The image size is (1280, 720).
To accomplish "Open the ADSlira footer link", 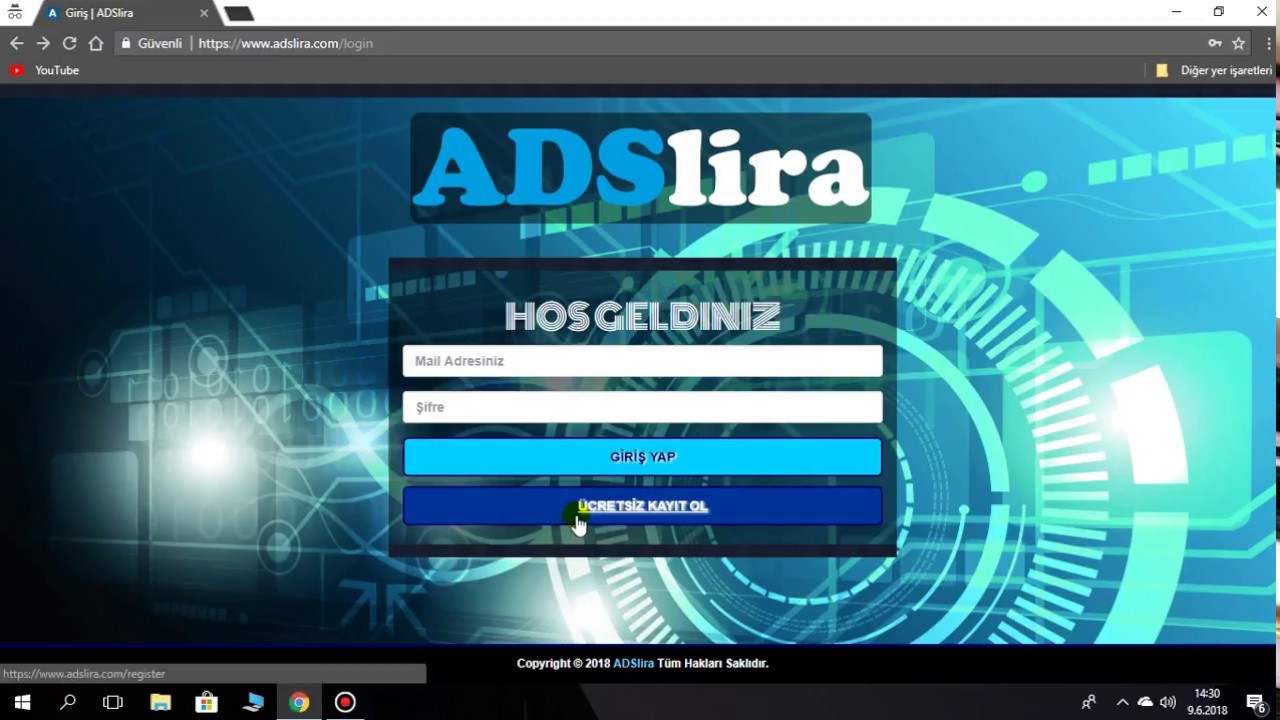I will point(633,663).
